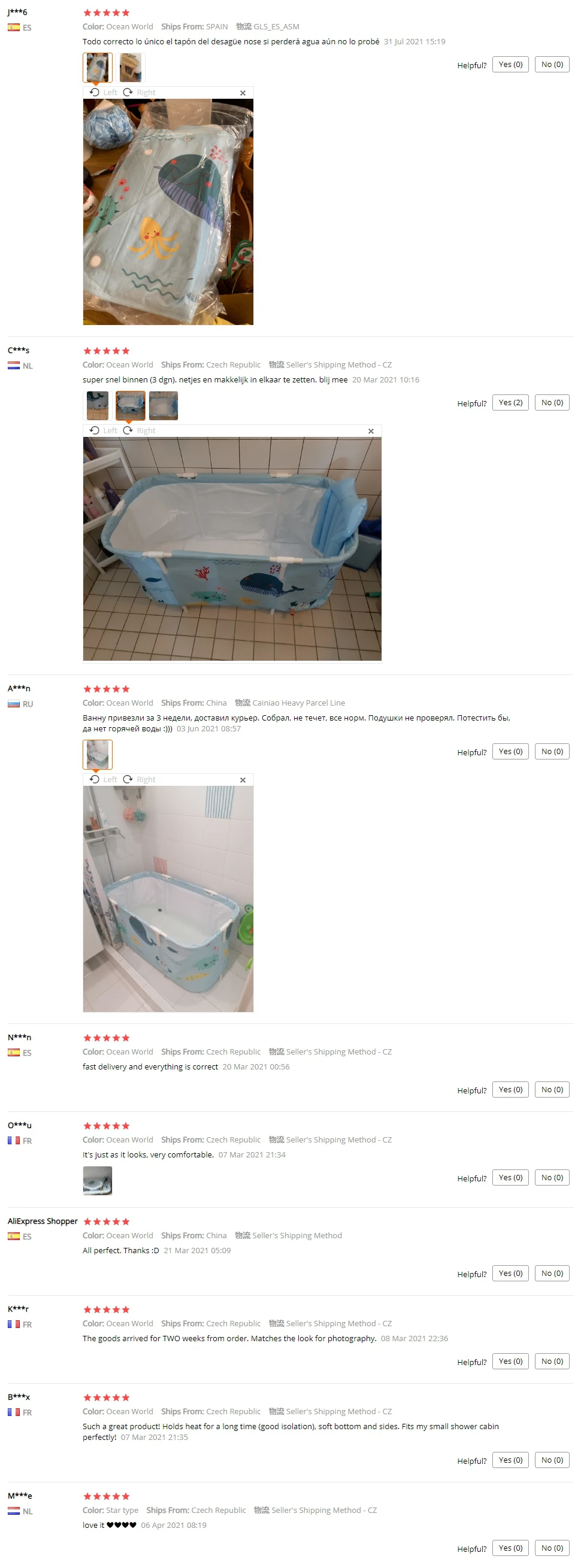584x1568 pixels.
Task: Close J***6's expanded review photo
Action: pos(243,93)
